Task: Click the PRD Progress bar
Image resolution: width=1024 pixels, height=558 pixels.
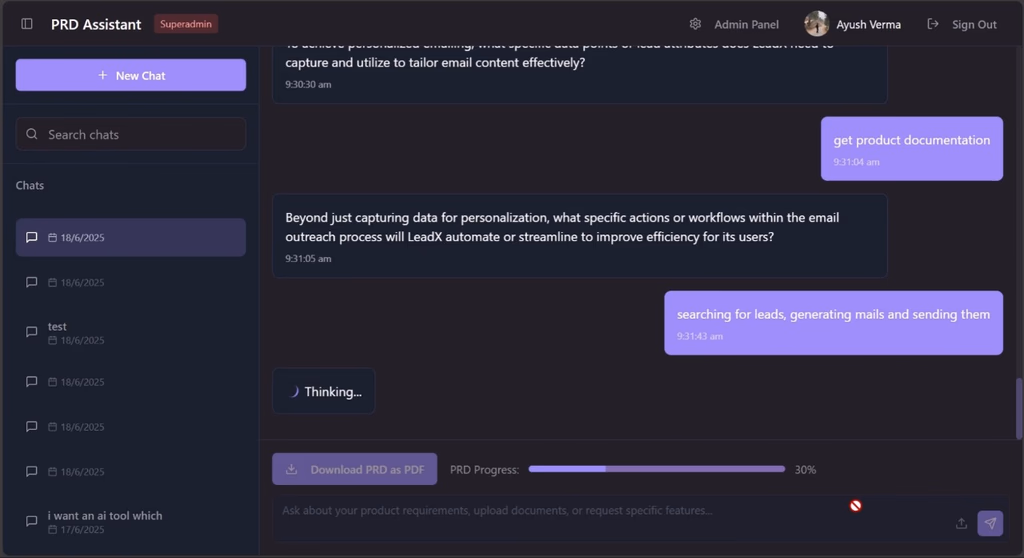Action: [656, 469]
